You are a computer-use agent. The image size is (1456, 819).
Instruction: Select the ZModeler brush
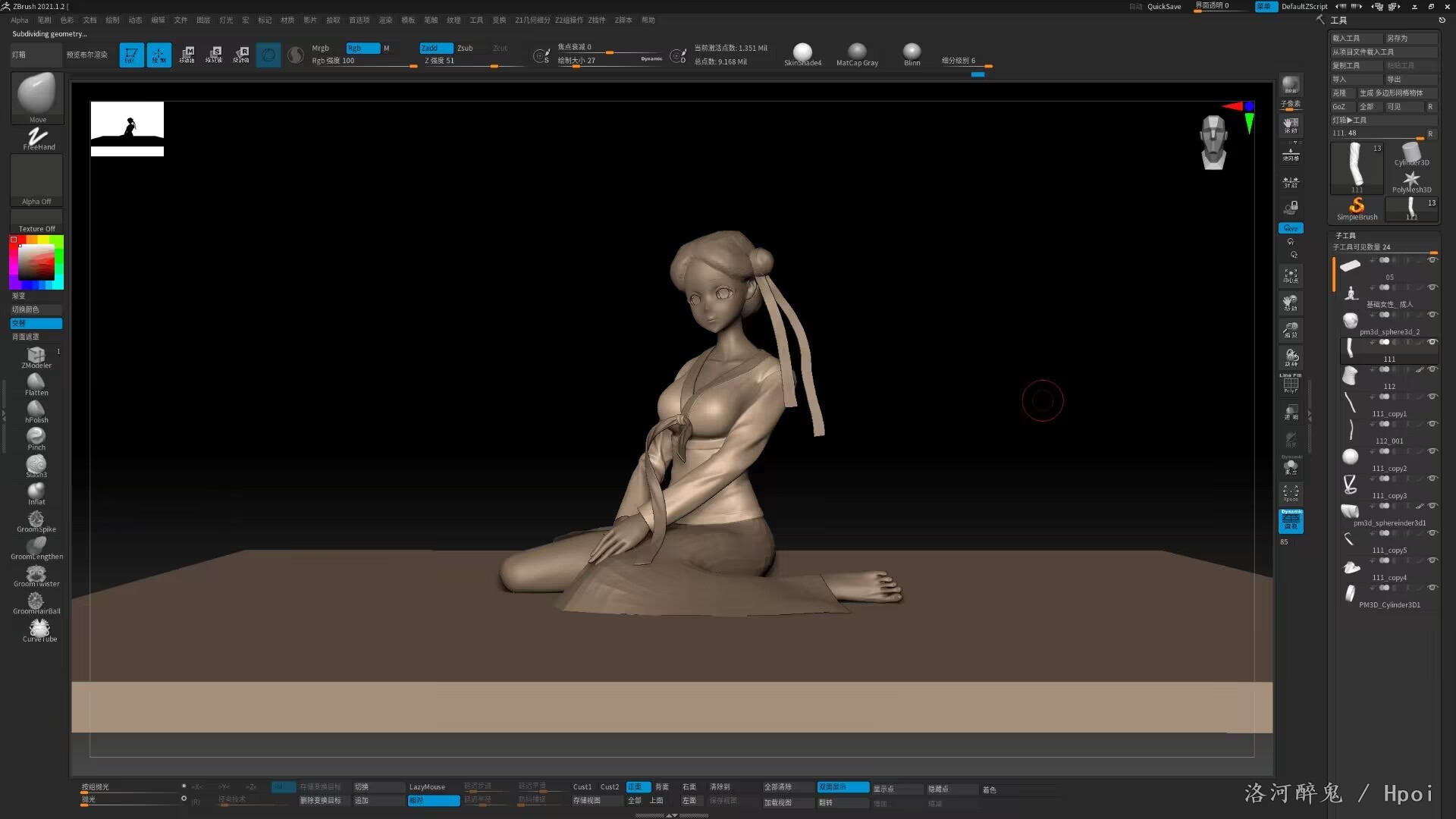(x=36, y=356)
